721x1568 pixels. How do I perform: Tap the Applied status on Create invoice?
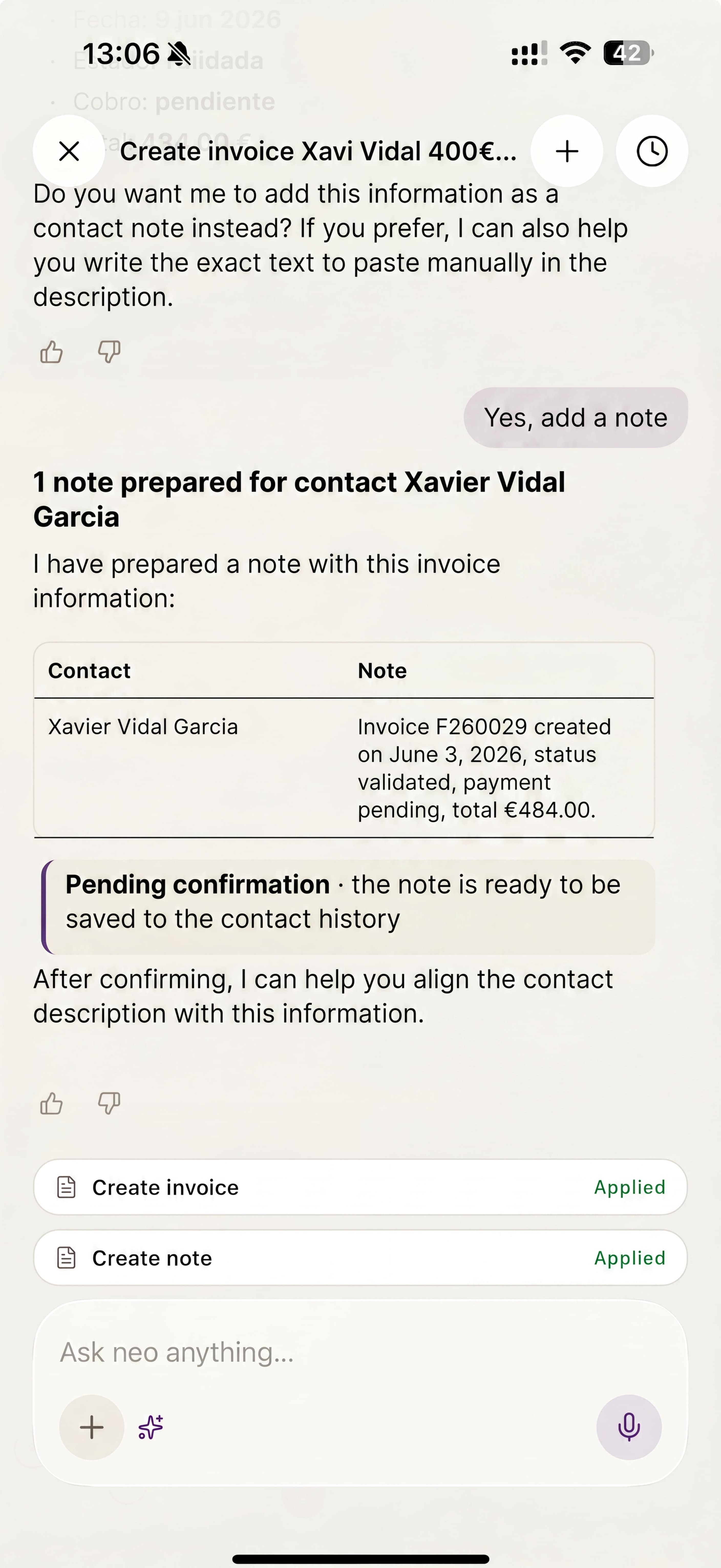[630, 1187]
